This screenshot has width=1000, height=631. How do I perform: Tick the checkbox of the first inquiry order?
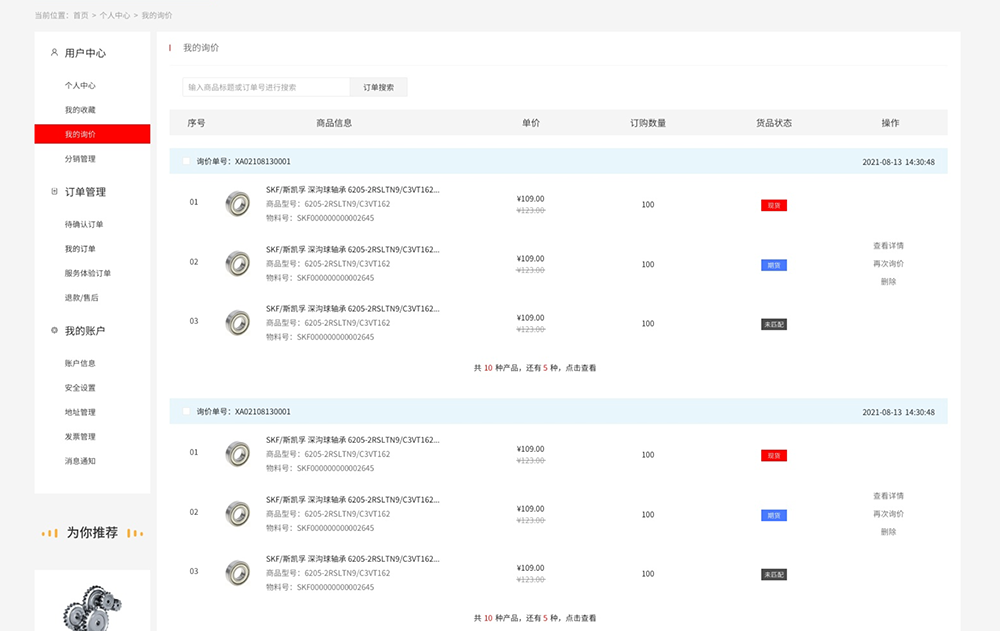click(x=186, y=161)
